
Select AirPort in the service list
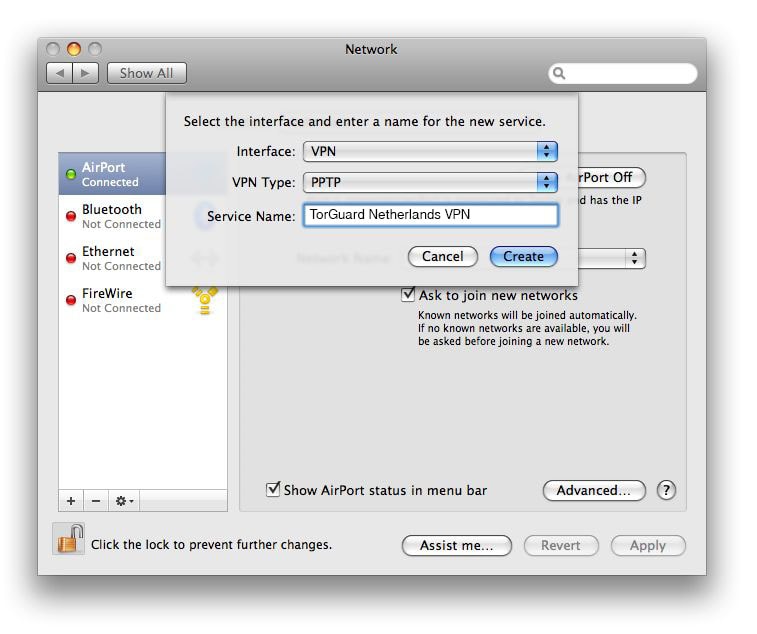[112, 174]
